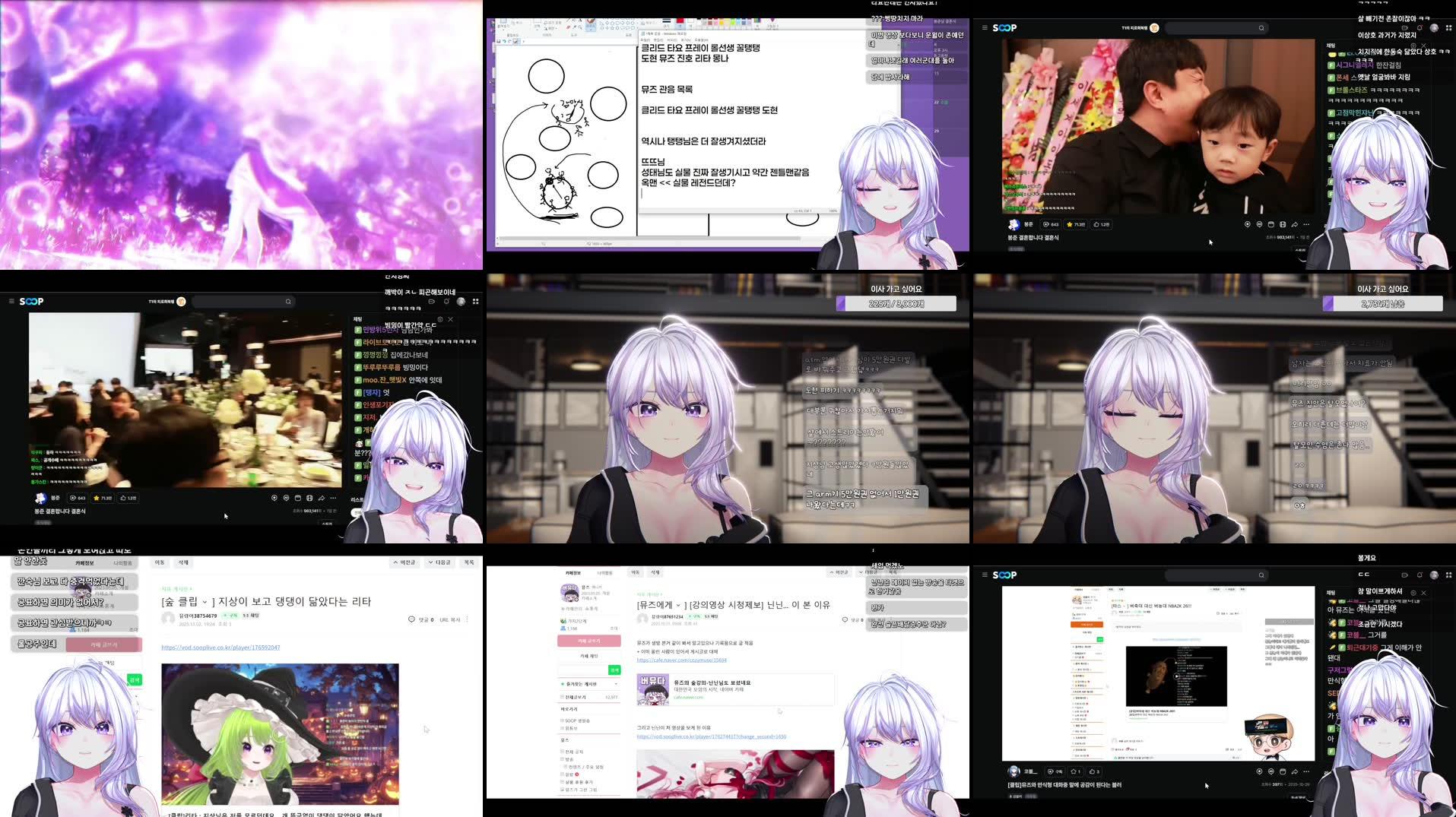Open the more options (...) menu on the player
The image size is (1456, 817).
point(1306,224)
